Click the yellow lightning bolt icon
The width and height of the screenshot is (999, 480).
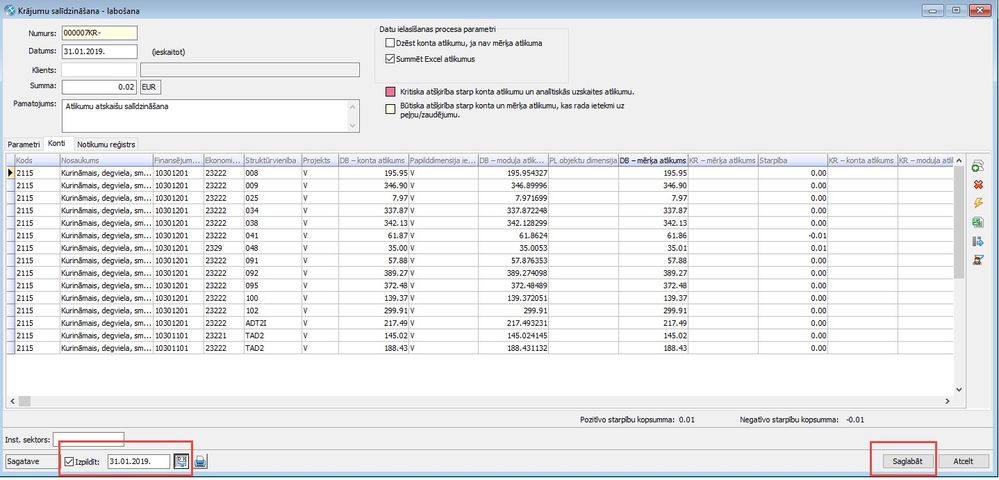coord(977,203)
